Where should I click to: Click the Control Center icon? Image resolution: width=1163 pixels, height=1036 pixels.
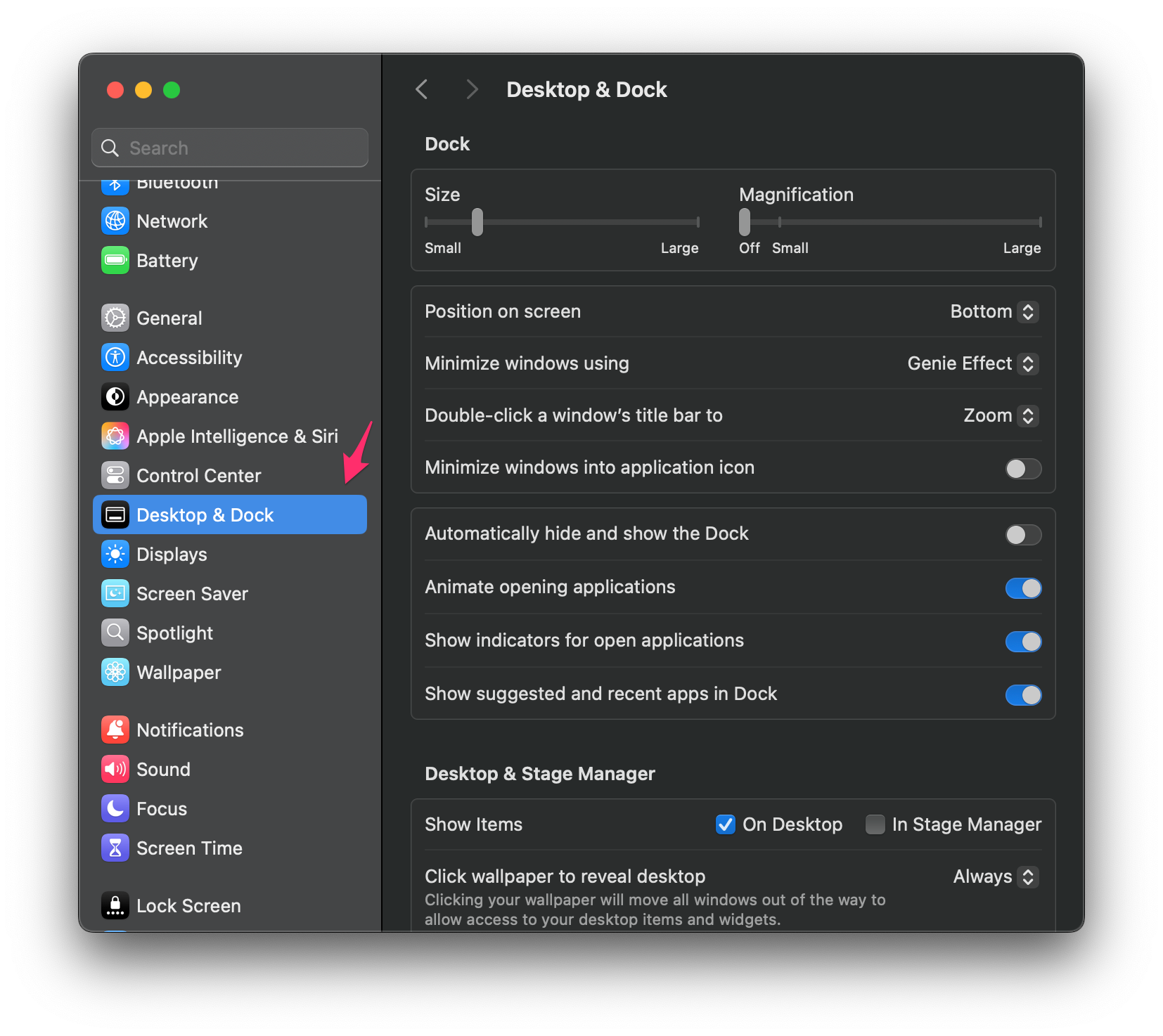coord(115,475)
